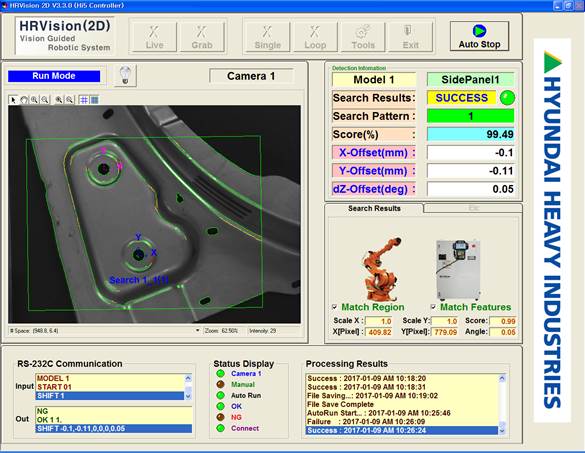Open the dropdown arrow in image status bar

198,331
